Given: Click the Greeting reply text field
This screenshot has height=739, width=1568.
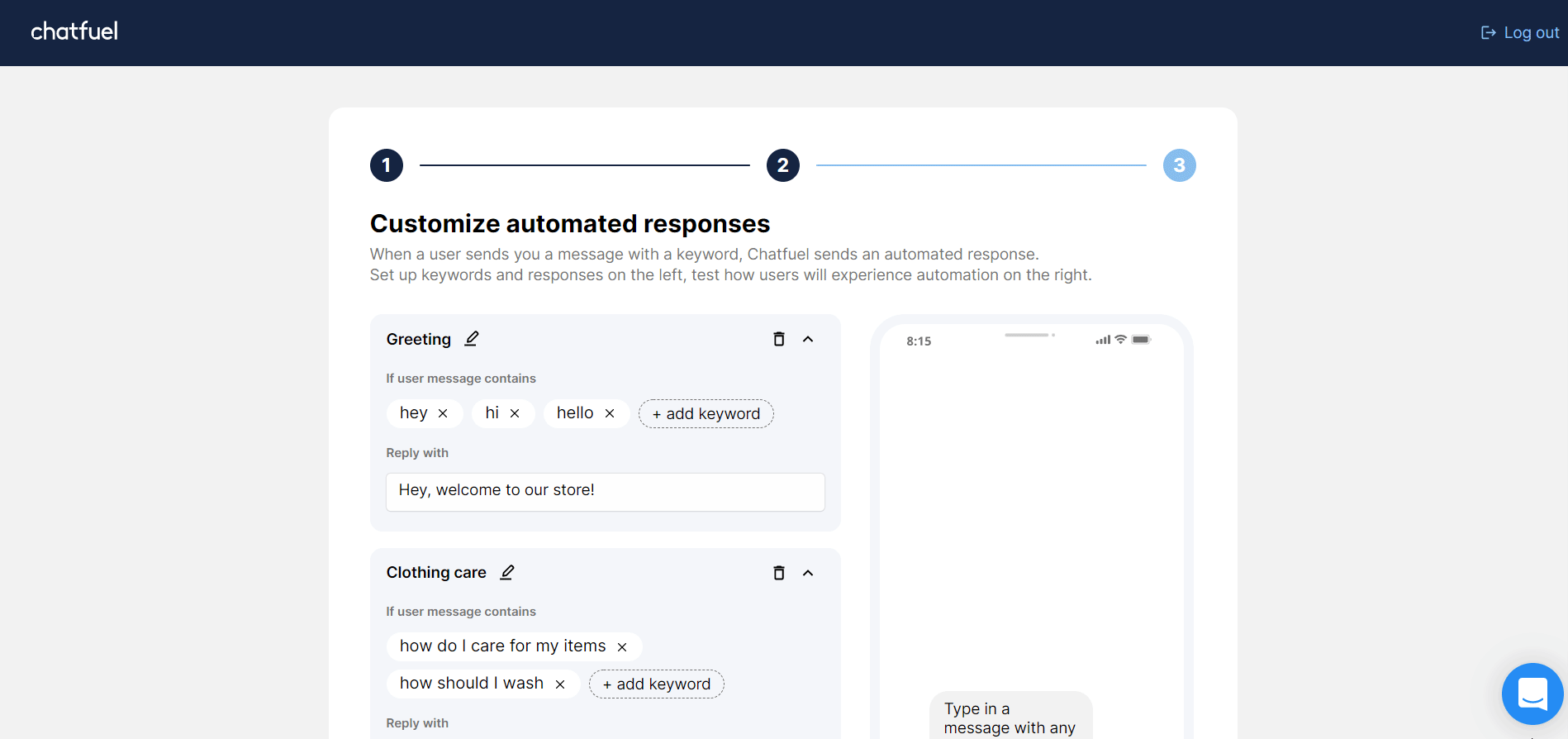Looking at the screenshot, I should pyautogui.click(x=605, y=491).
